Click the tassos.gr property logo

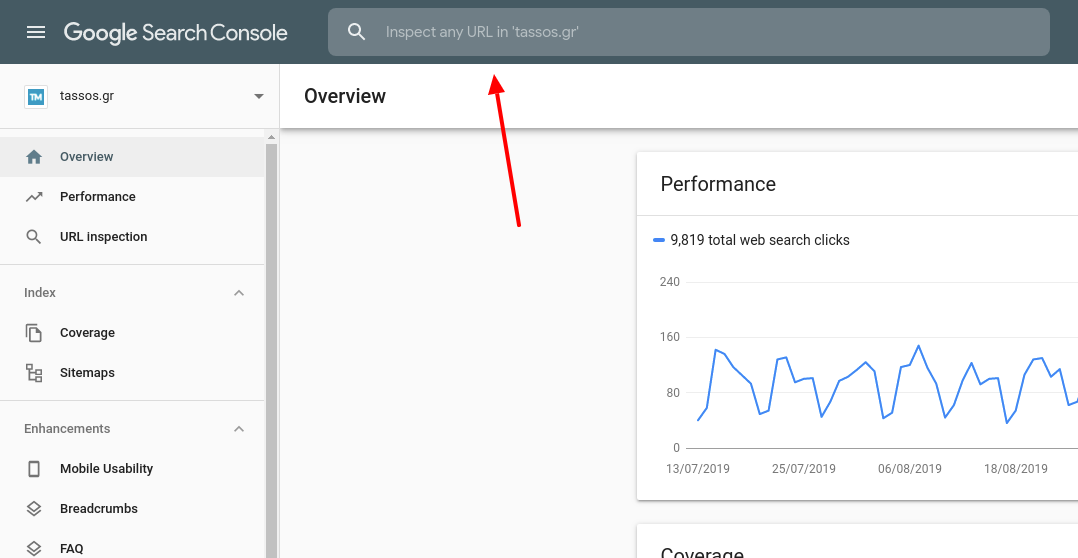[x=36, y=96]
